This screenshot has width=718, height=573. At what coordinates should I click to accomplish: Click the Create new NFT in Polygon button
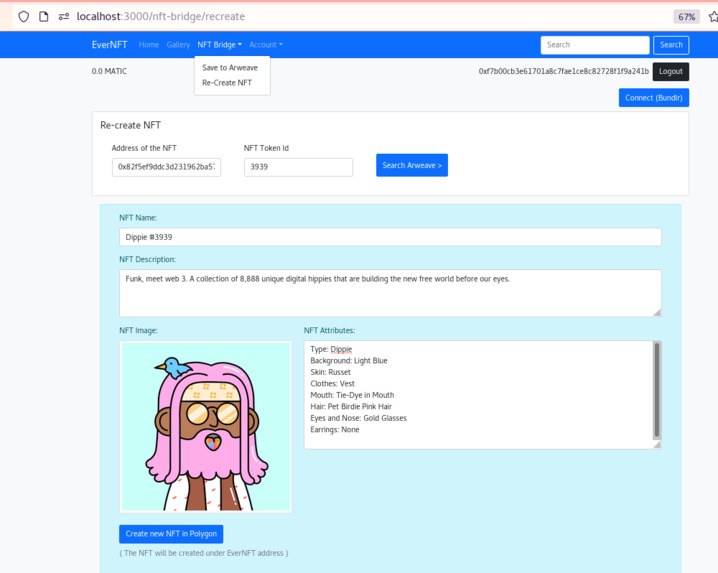point(171,534)
